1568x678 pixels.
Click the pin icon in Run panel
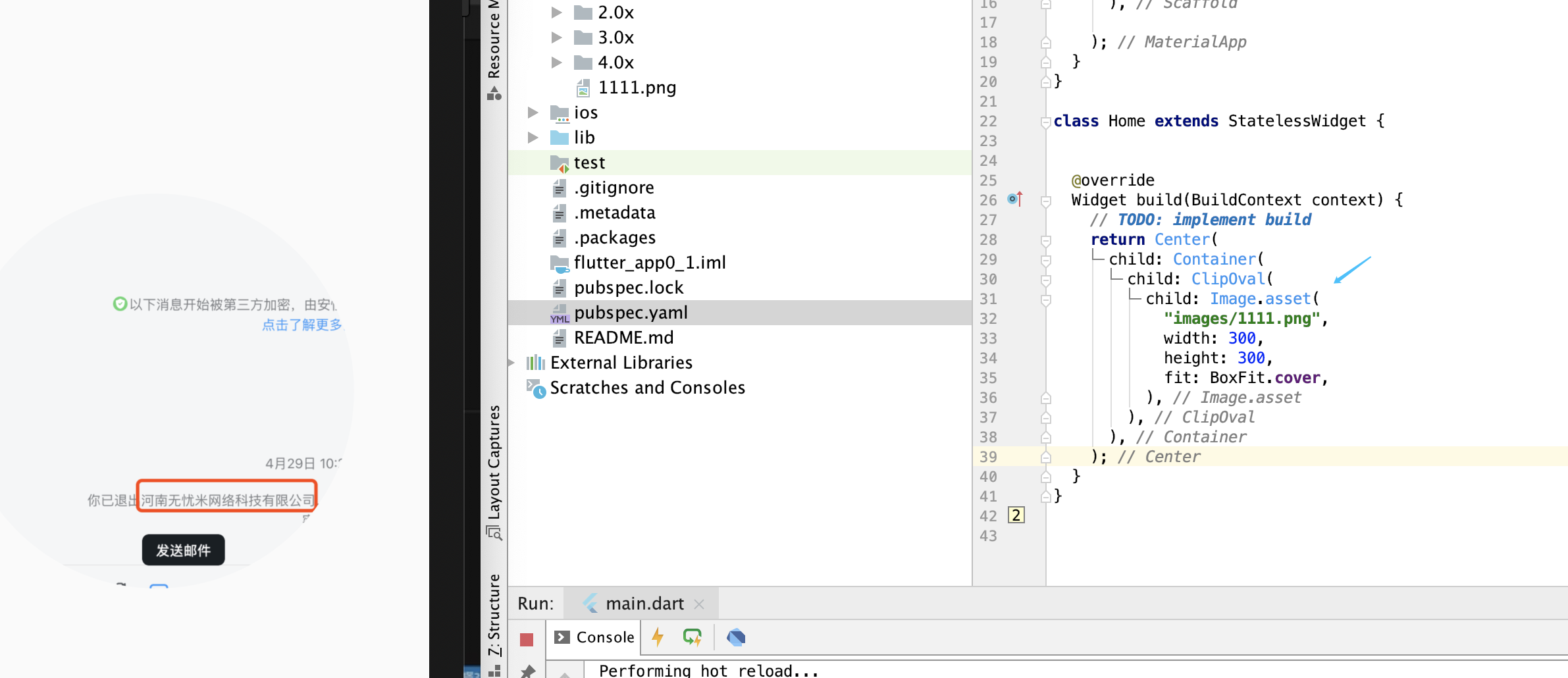527,671
